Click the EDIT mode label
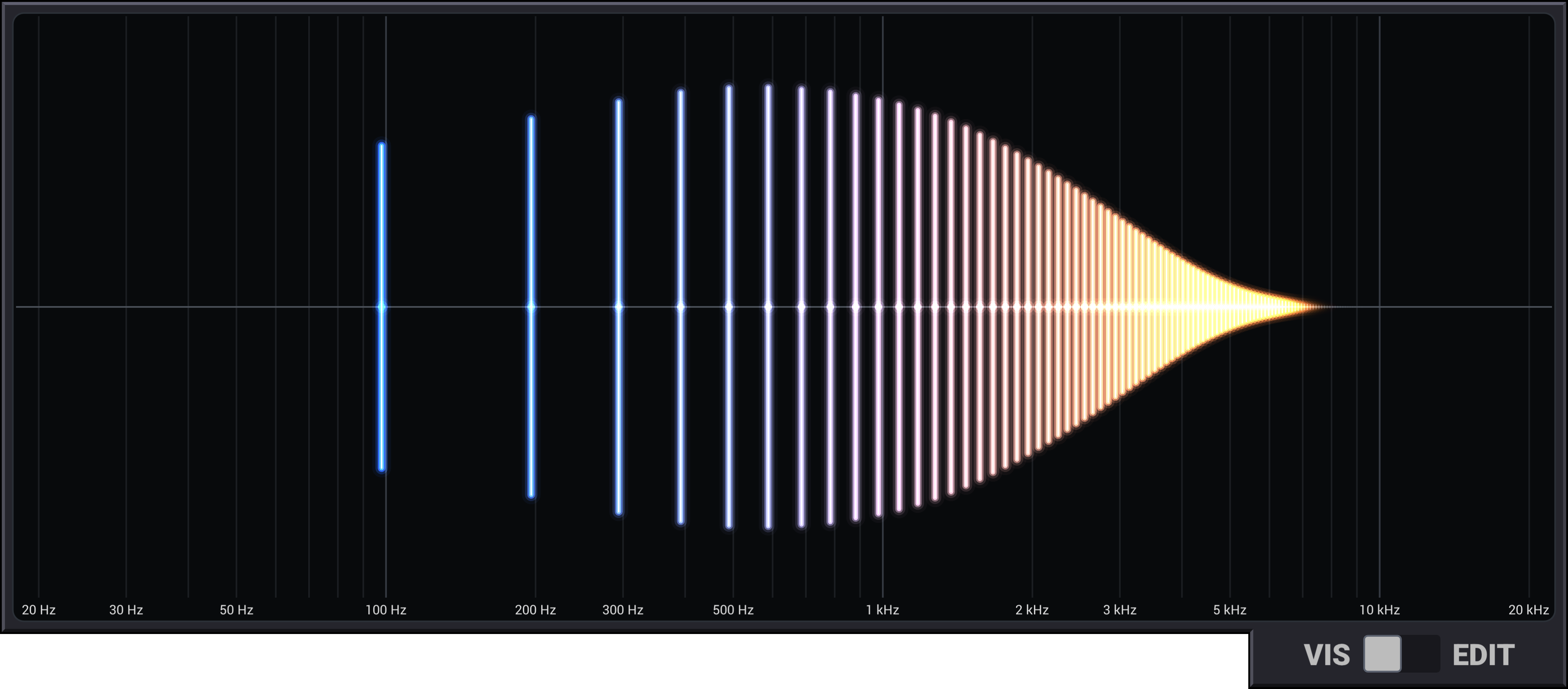 1483,655
